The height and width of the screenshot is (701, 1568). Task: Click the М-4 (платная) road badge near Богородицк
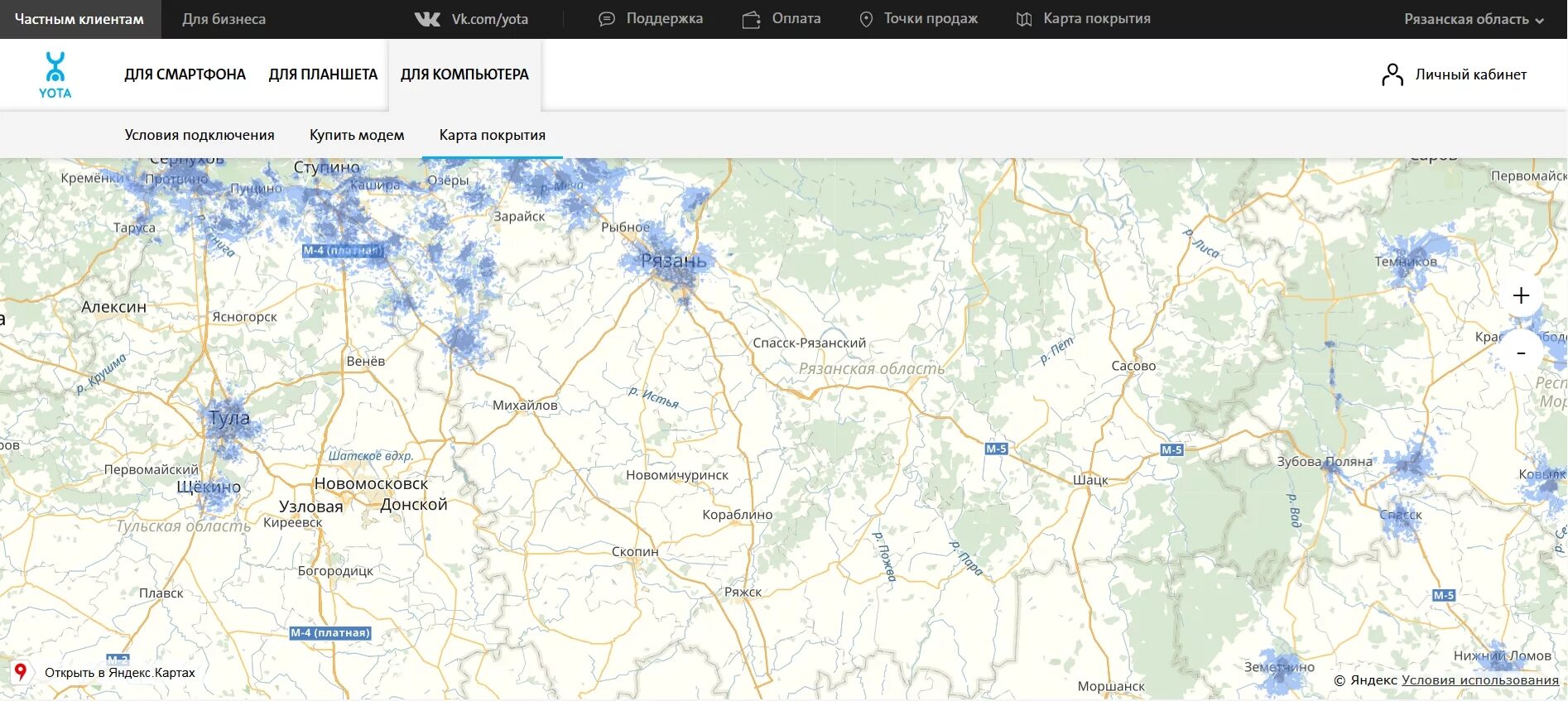click(330, 633)
